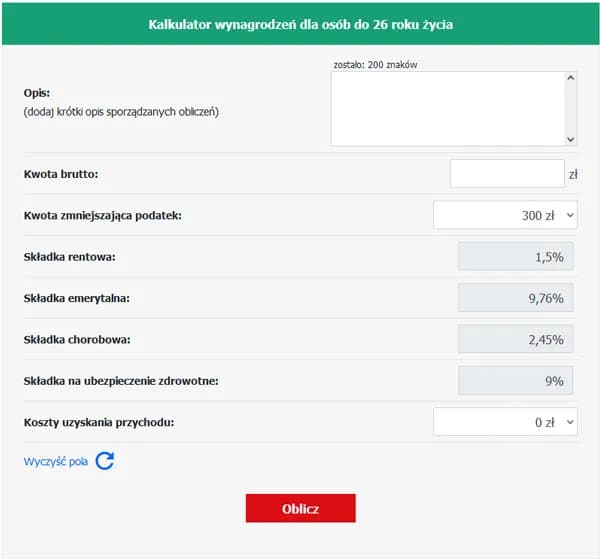Click the Opis label text
Image resolution: width=600 pixels, height=559 pixels.
click(37, 92)
